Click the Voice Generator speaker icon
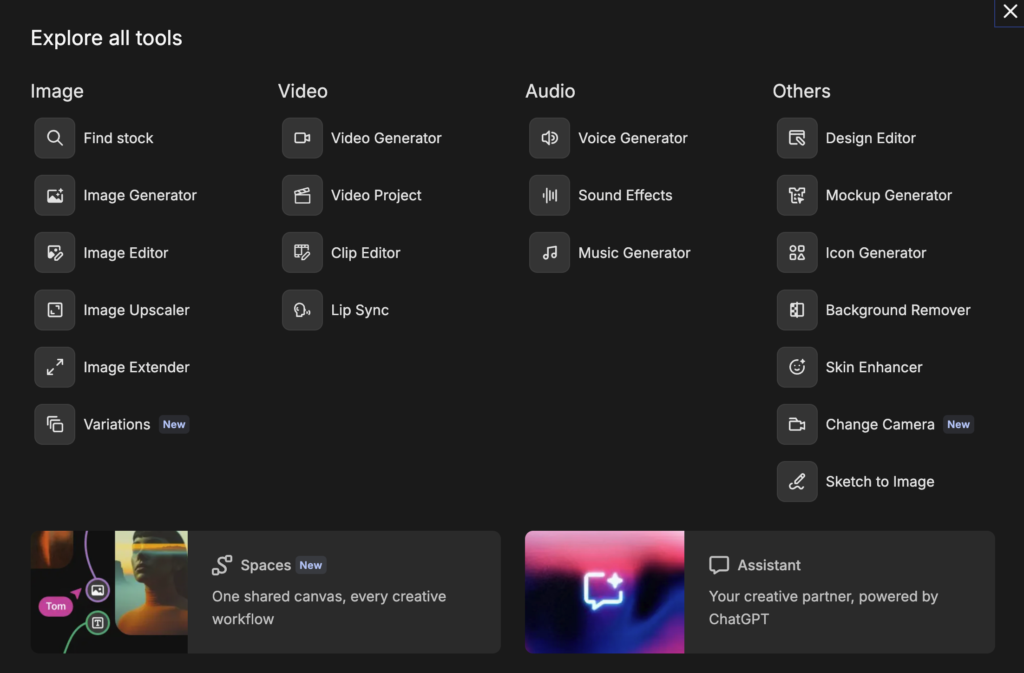Image resolution: width=1024 pixels, height=673 pixels. [x=549, y=138]
